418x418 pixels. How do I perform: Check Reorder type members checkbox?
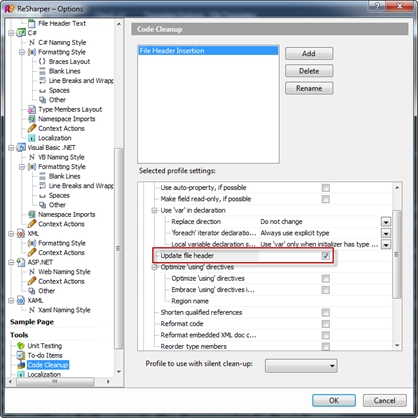coord(326,346)
